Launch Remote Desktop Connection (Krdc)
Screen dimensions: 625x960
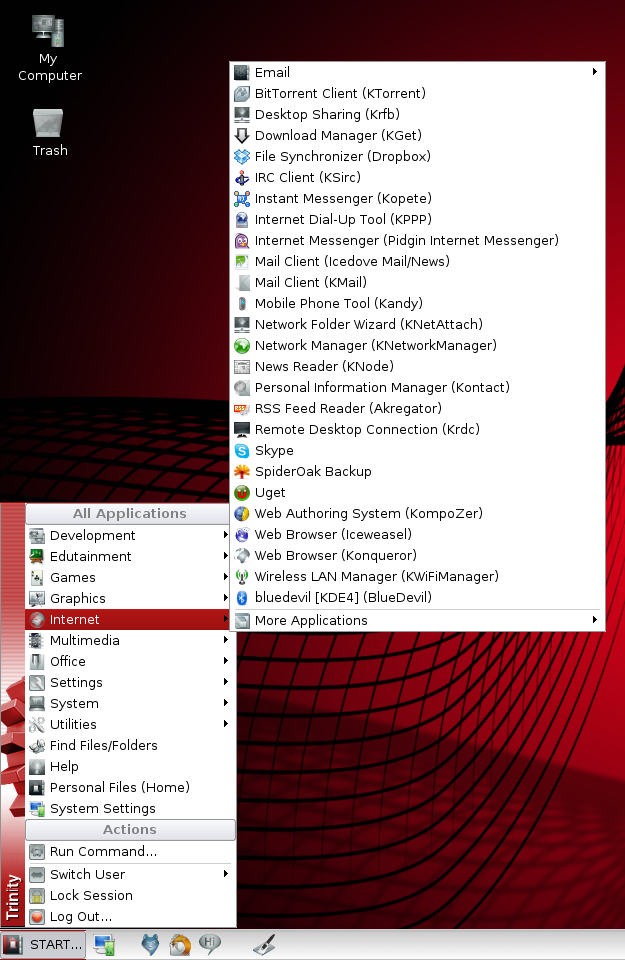417,429
